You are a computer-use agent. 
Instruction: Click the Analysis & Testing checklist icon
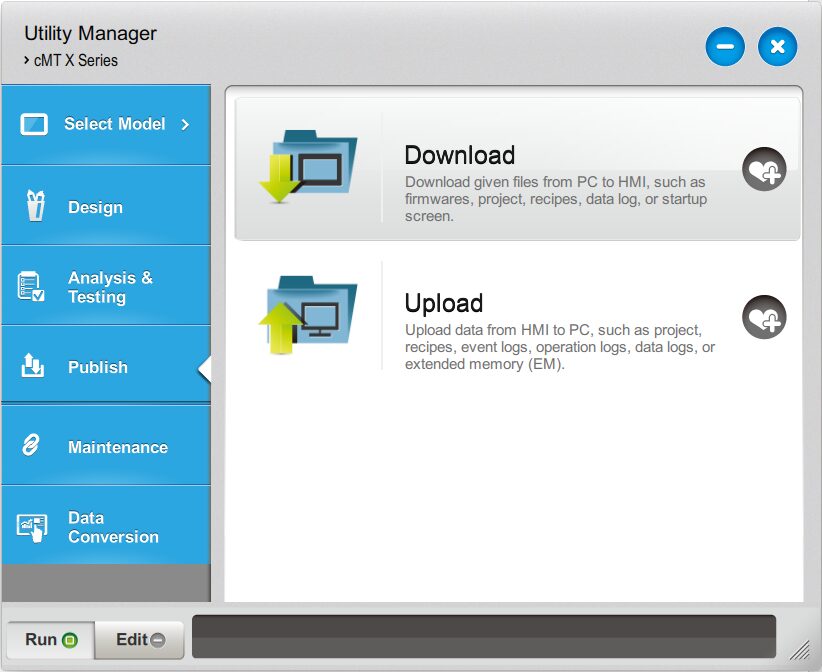pyautogui.click(x=31, y=286)
